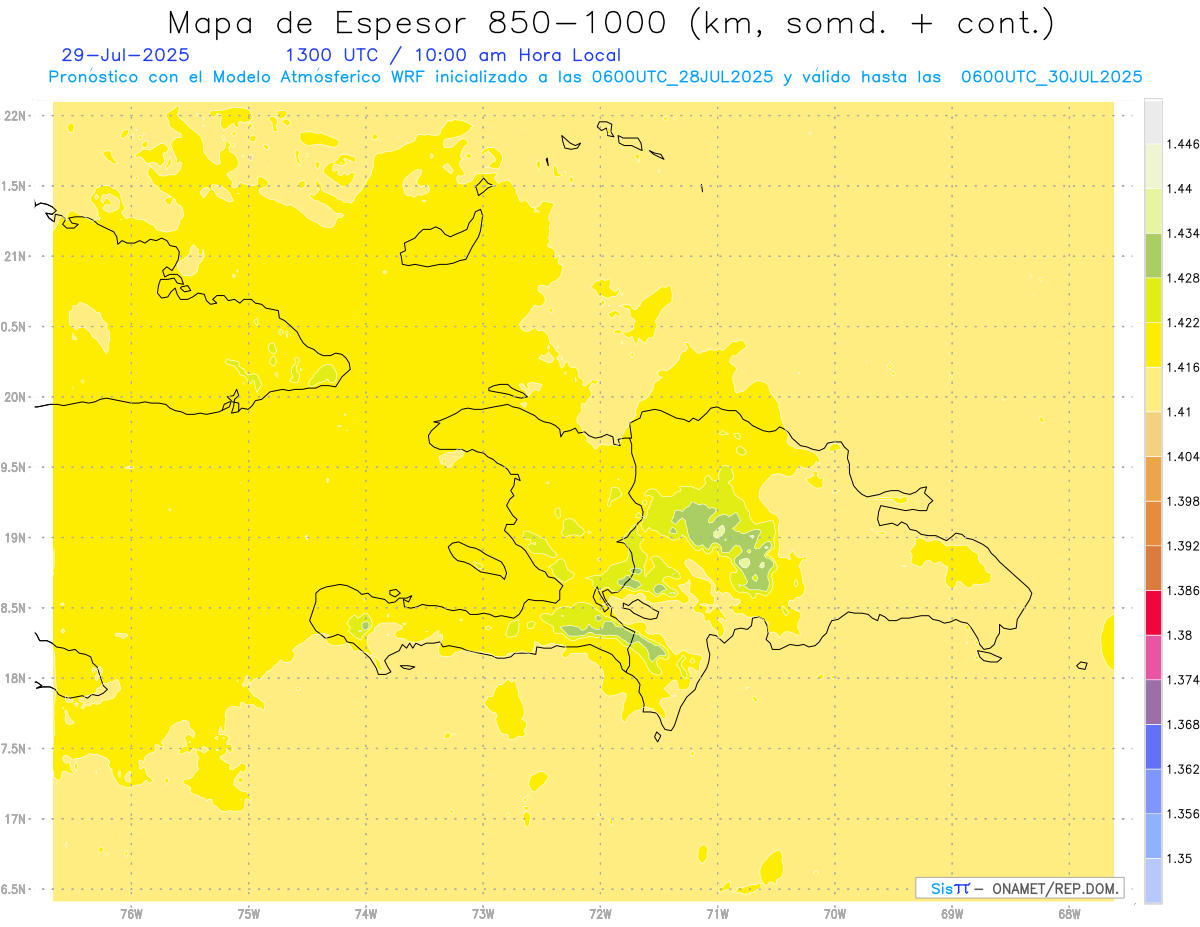The width and height of the screenshot is (1200, 927).
Task: Click the 72W longitude label
Action: (600, 913)
